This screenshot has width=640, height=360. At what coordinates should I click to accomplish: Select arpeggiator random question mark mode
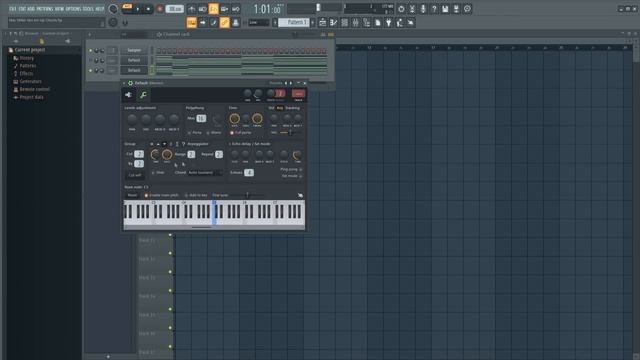183,144
